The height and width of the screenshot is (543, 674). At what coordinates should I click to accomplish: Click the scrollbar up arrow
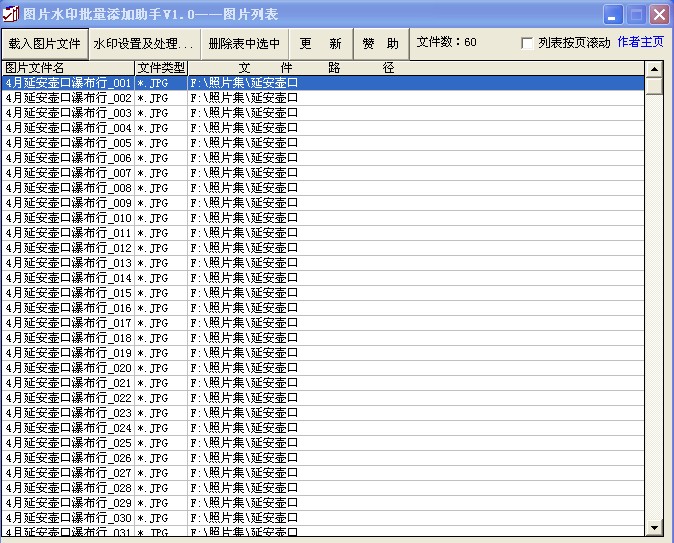654,69
